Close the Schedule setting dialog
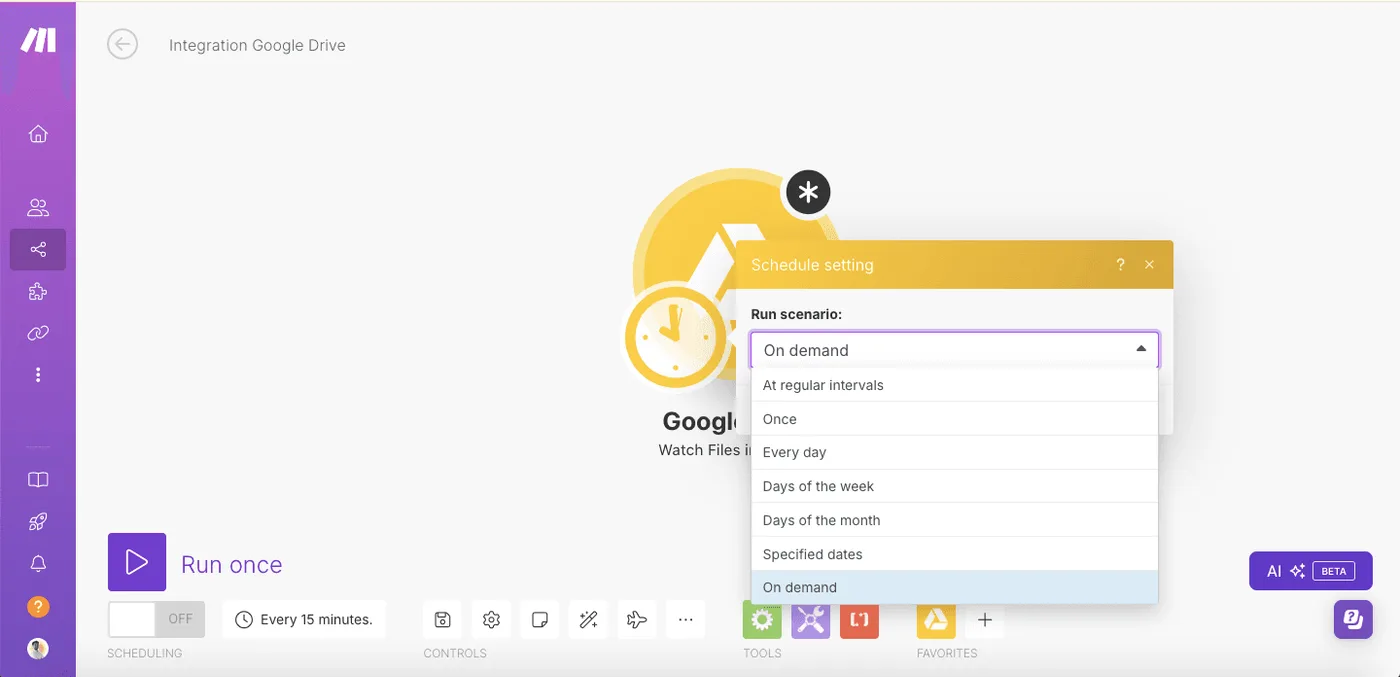The width and height of the screenshot is (1400, 677). coord(1149,265)
